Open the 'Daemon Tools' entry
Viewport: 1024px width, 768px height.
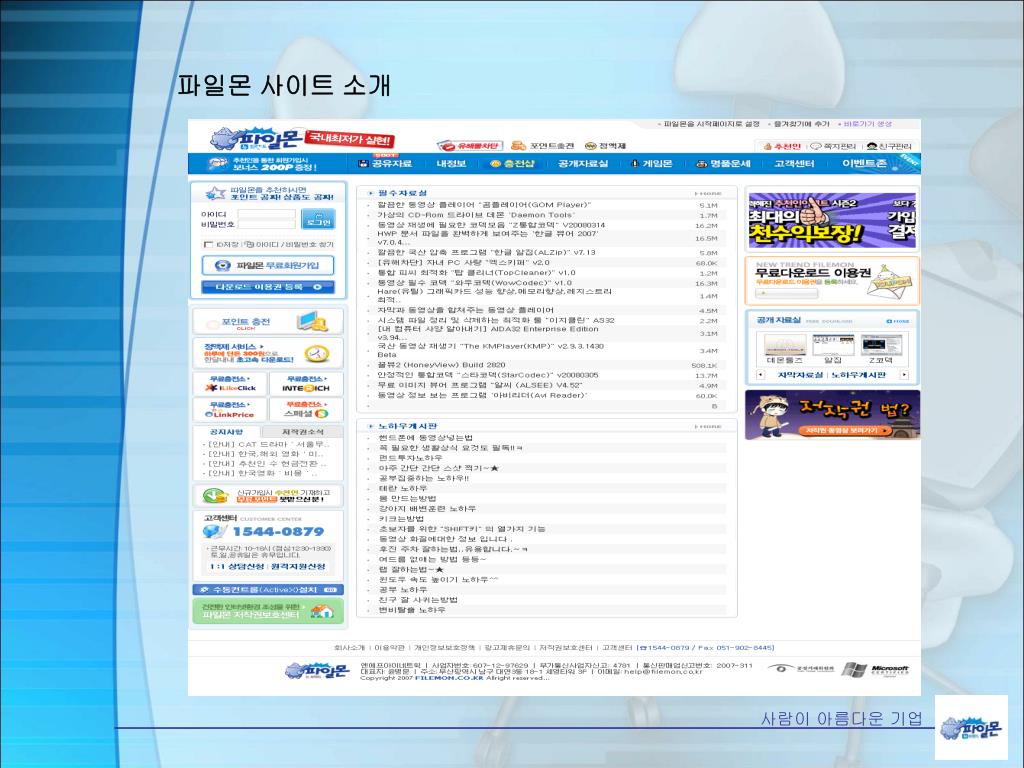tap(475, 215)
